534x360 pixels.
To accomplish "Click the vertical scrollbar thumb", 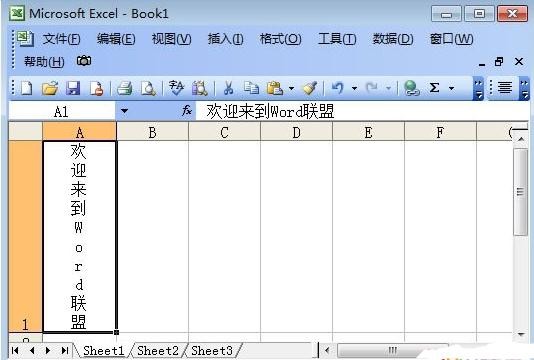I will [x=520, y=192].
